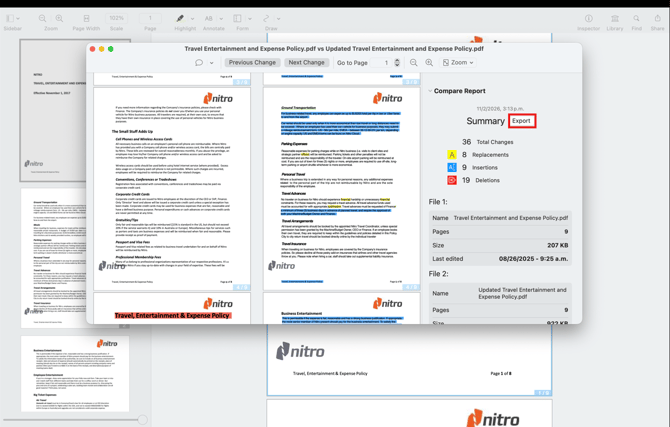Activate the Highlight pen tool
The width and height of the screenshot is (670, 427).
(x=180, y=18)
